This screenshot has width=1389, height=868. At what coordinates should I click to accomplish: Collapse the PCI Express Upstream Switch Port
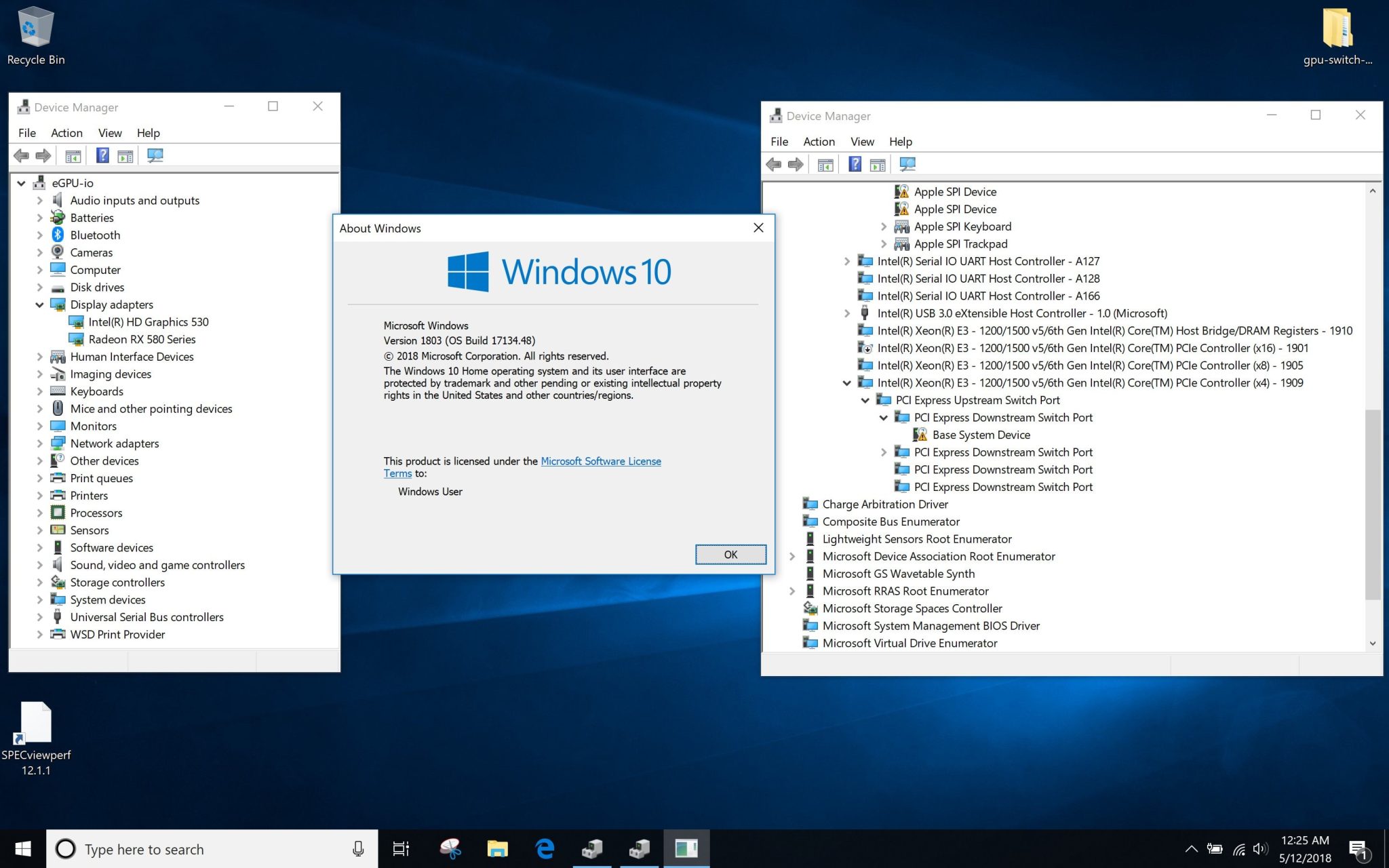865,401
